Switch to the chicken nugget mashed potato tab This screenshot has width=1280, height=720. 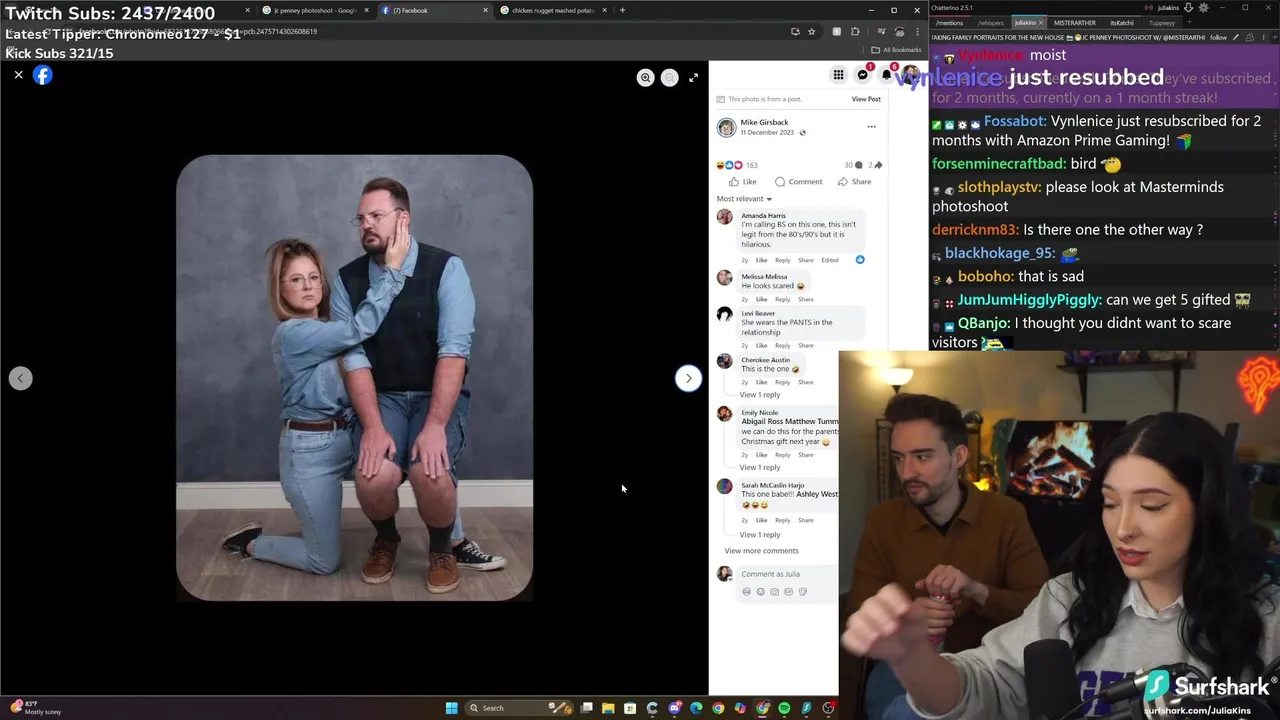(x=553, y=10)
